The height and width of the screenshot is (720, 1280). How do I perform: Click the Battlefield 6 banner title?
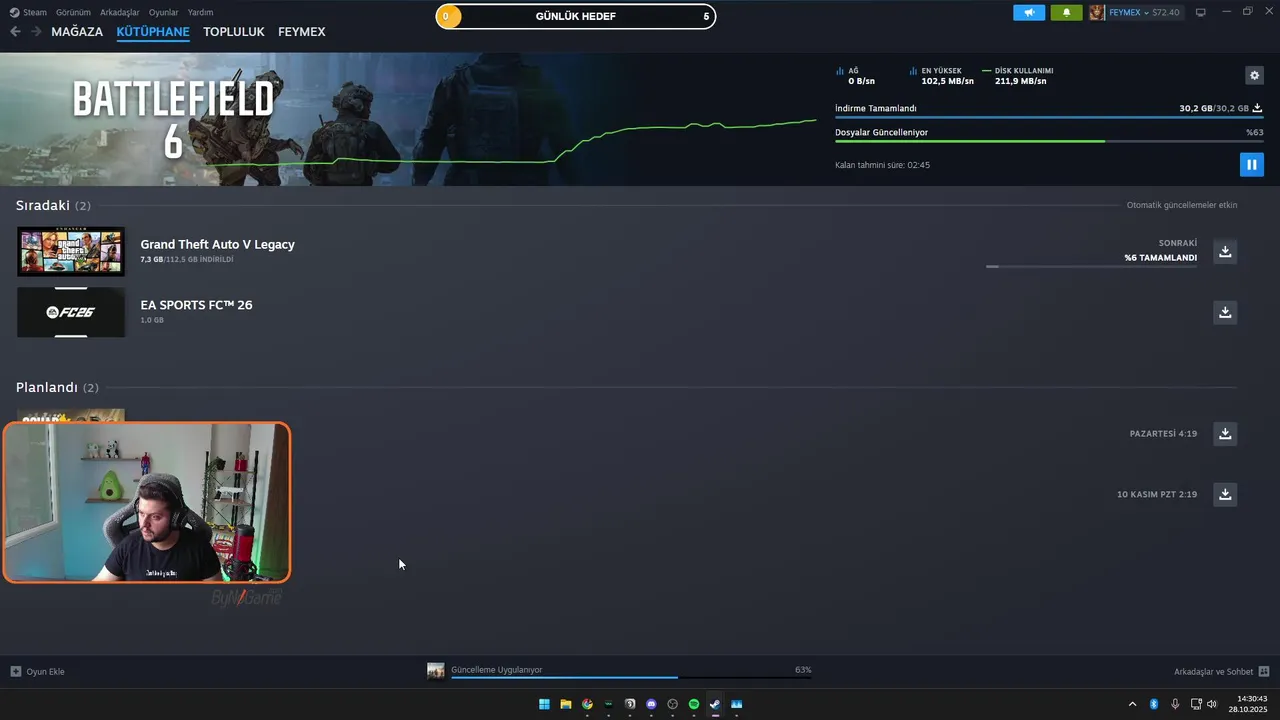(173, 120)
